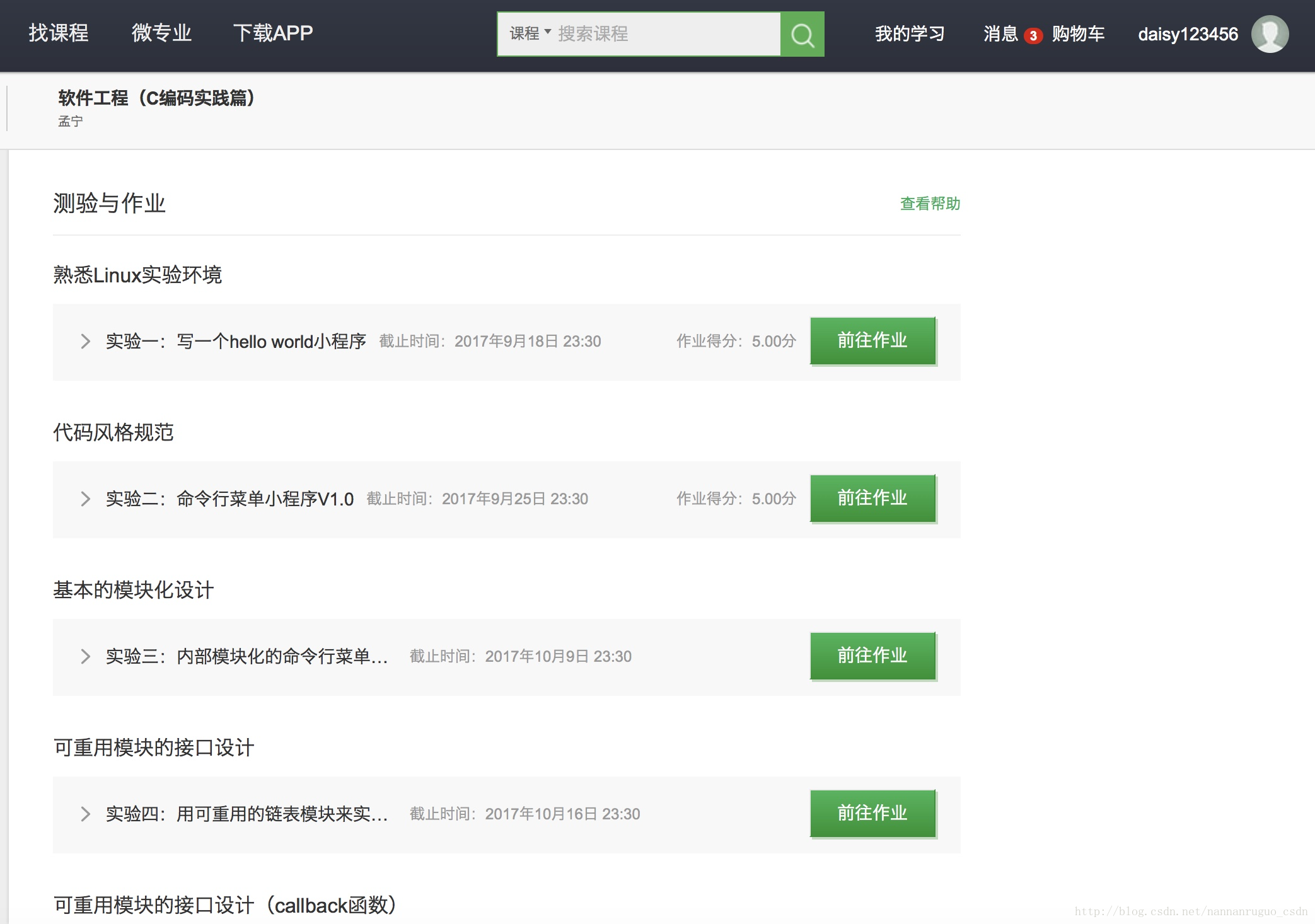Click the deadline 2017年9月18日 23:30

pyautogui.click(x=528, y=342)
